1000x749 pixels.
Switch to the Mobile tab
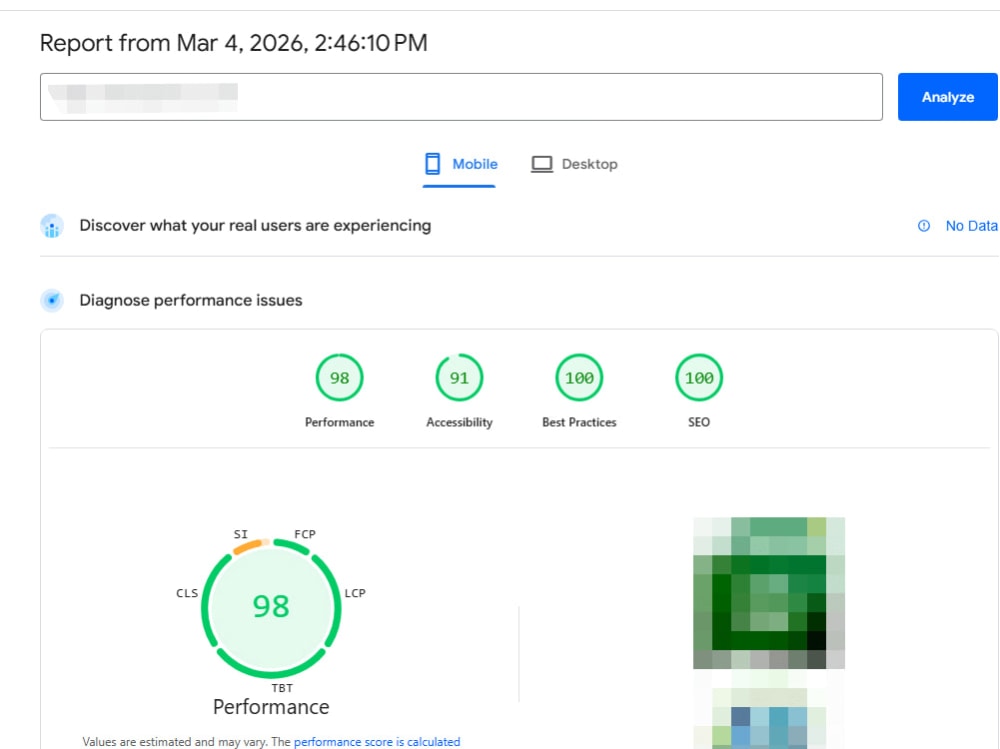pyautogui.click(x=460, y=164)
